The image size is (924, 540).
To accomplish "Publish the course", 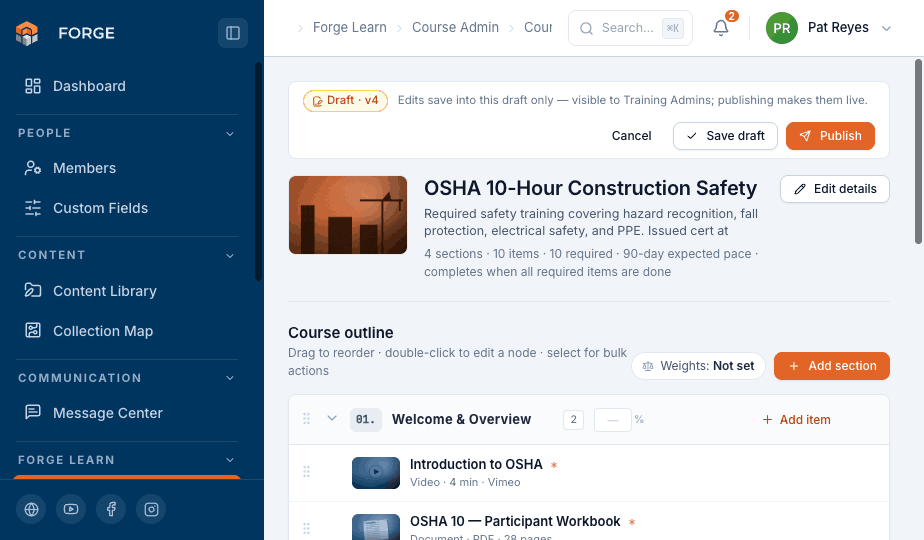I will click(x=830, y=136).
